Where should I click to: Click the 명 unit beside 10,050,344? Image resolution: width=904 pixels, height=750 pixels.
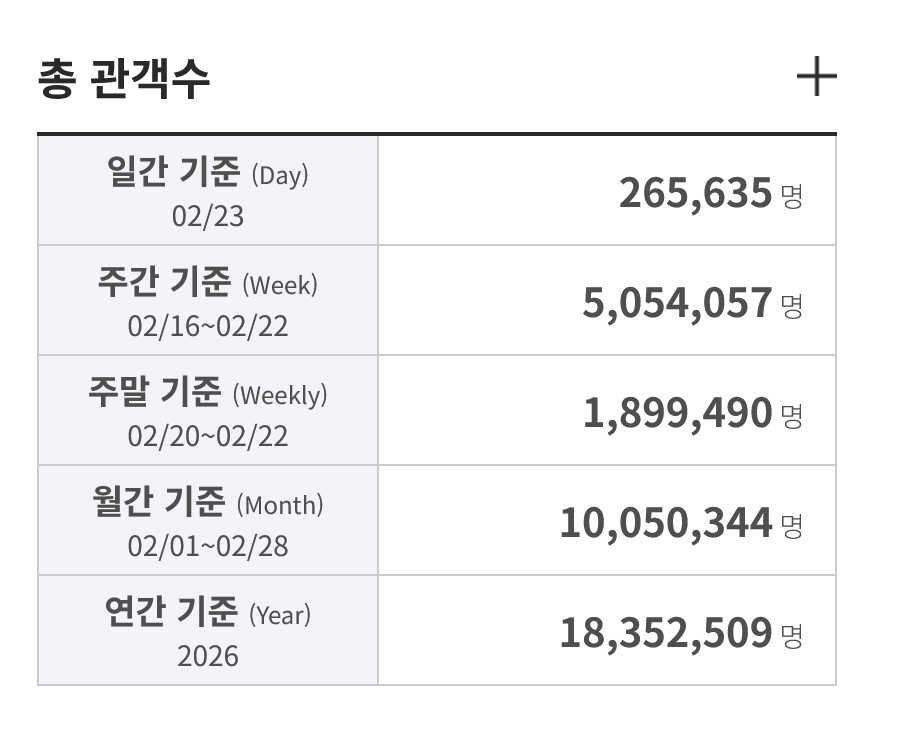792,525
